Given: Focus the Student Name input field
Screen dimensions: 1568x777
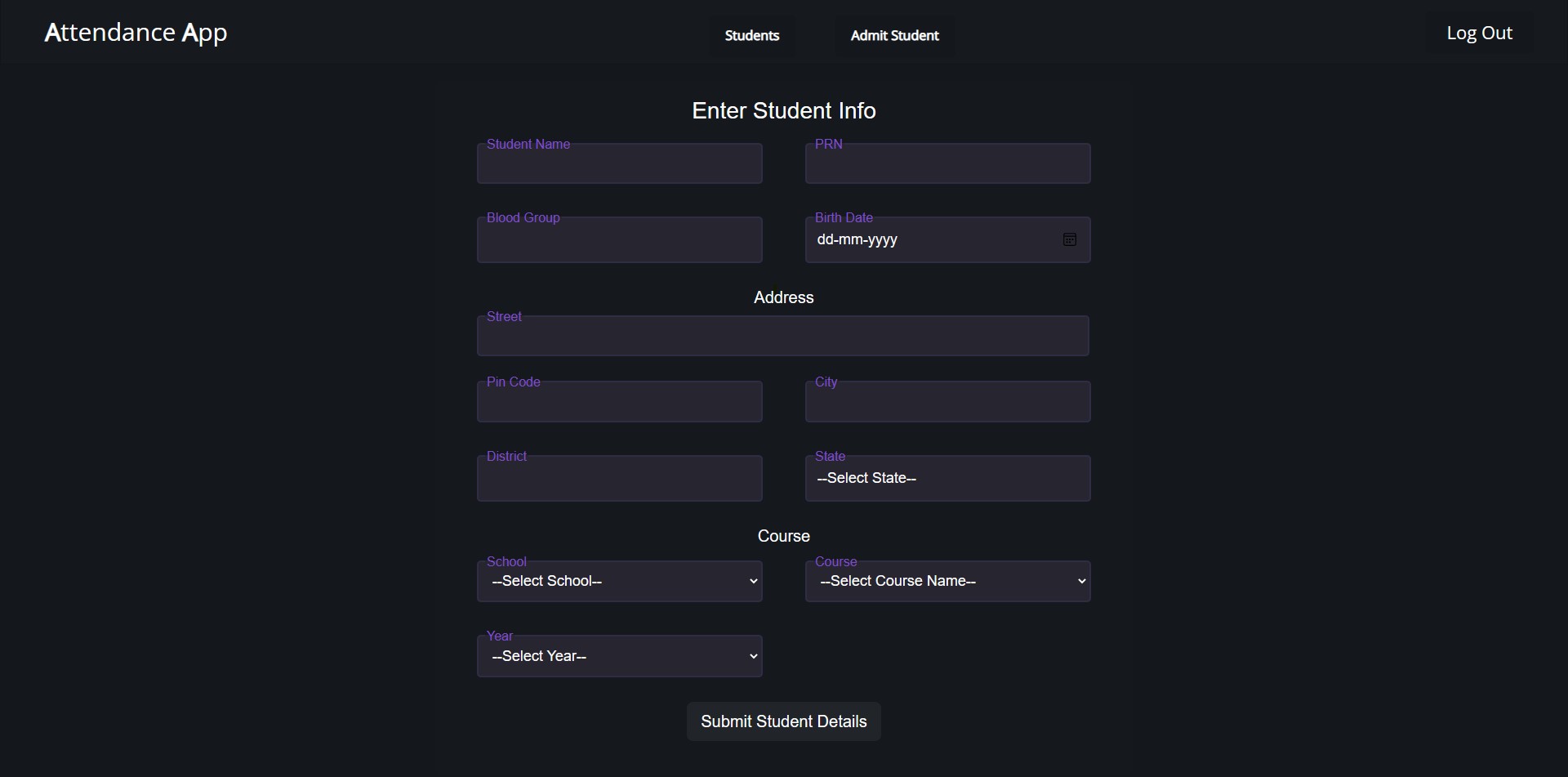Looking at the screenshot, I should point(620,163).
